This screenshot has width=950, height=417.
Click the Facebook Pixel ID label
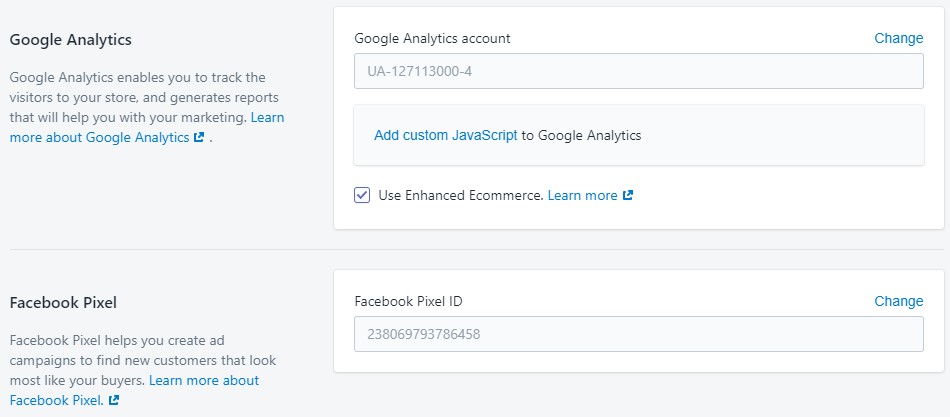408,301
